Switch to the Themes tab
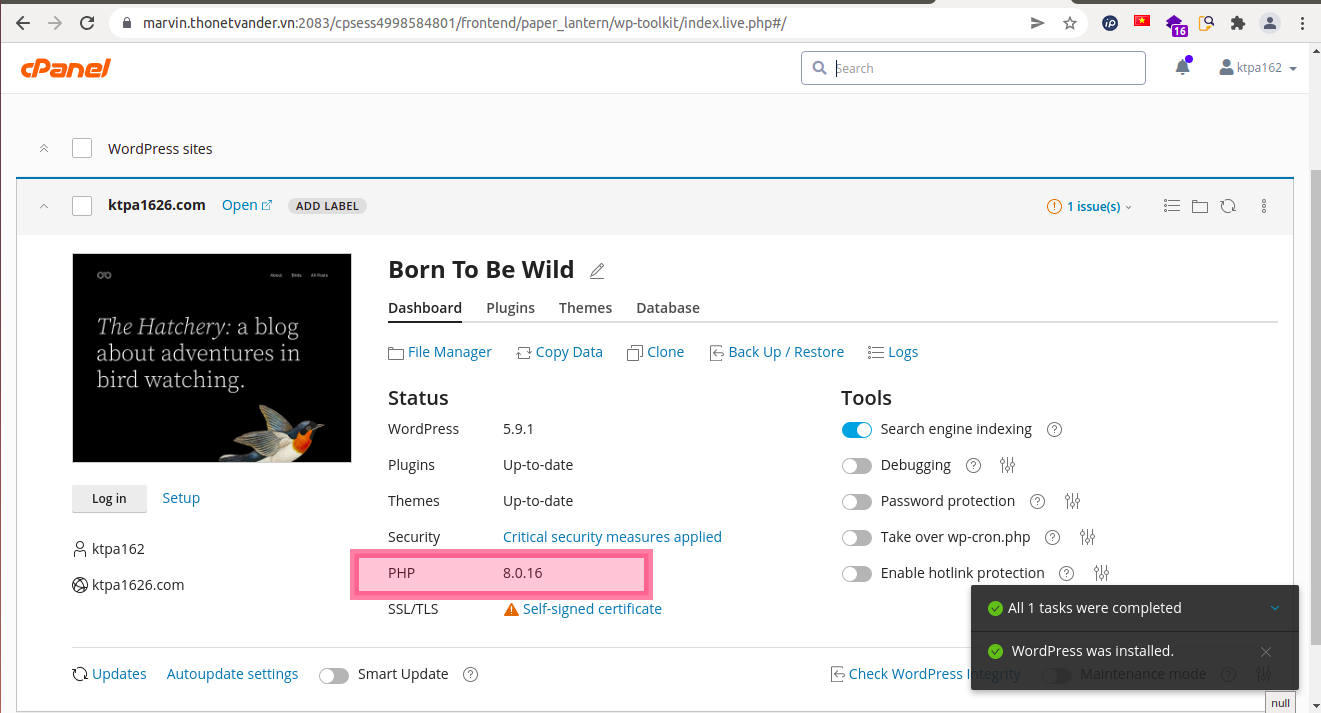Viewport: 1321px width, 713px height. click(585, 308)
